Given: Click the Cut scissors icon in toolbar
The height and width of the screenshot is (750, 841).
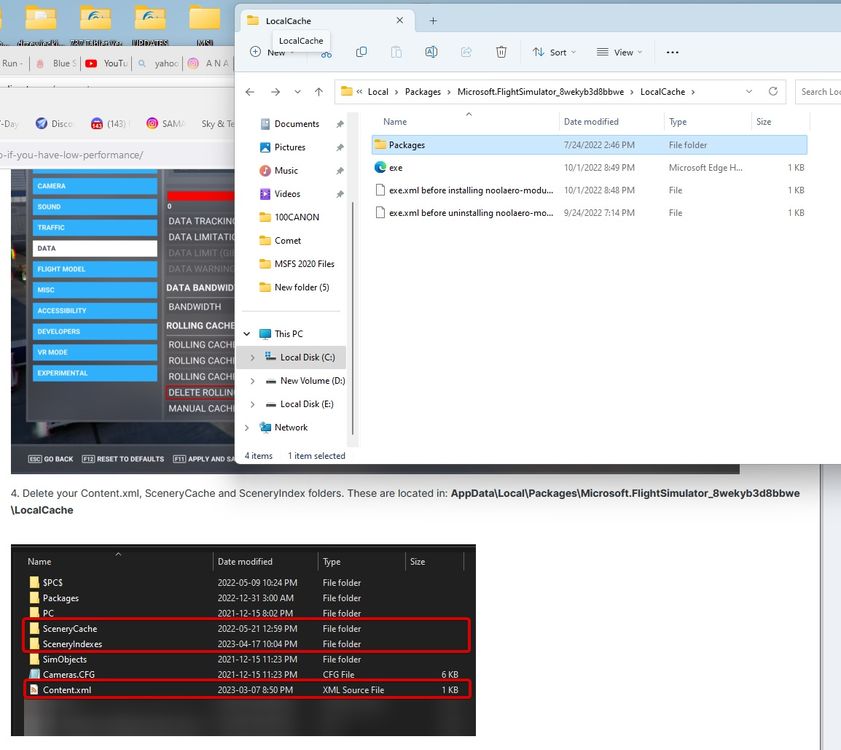Looking at the screenshot, I should [x=326, y=52].
